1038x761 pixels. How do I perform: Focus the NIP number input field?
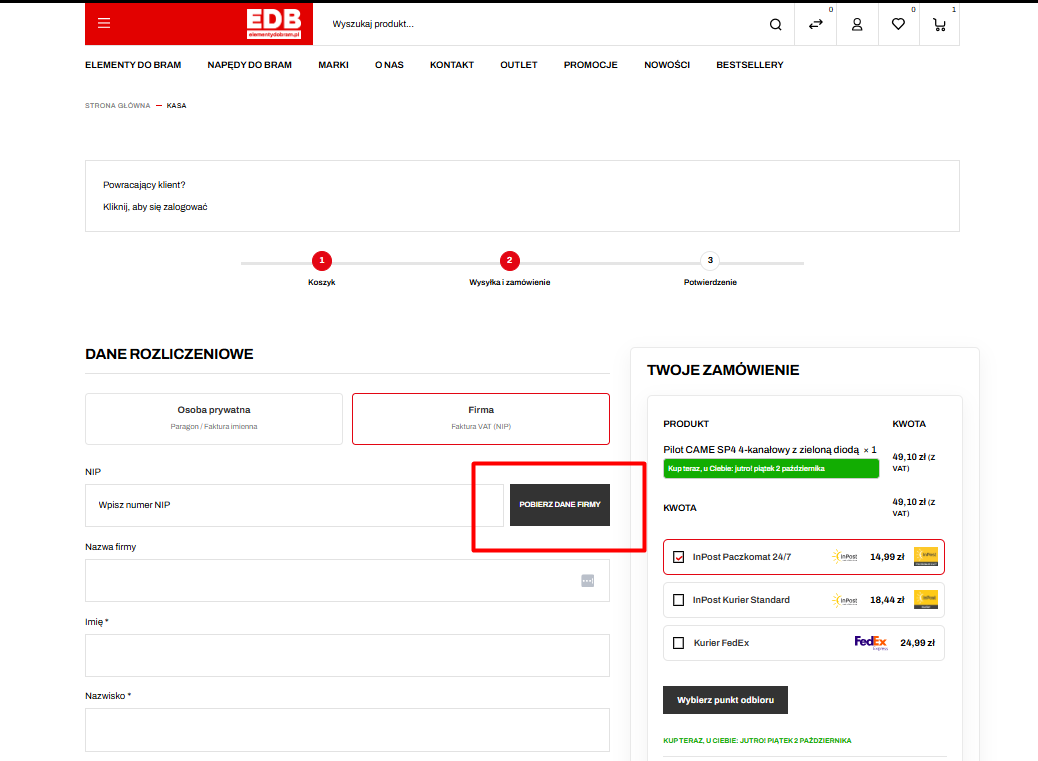pyautogui.click(x=294, y=506)
